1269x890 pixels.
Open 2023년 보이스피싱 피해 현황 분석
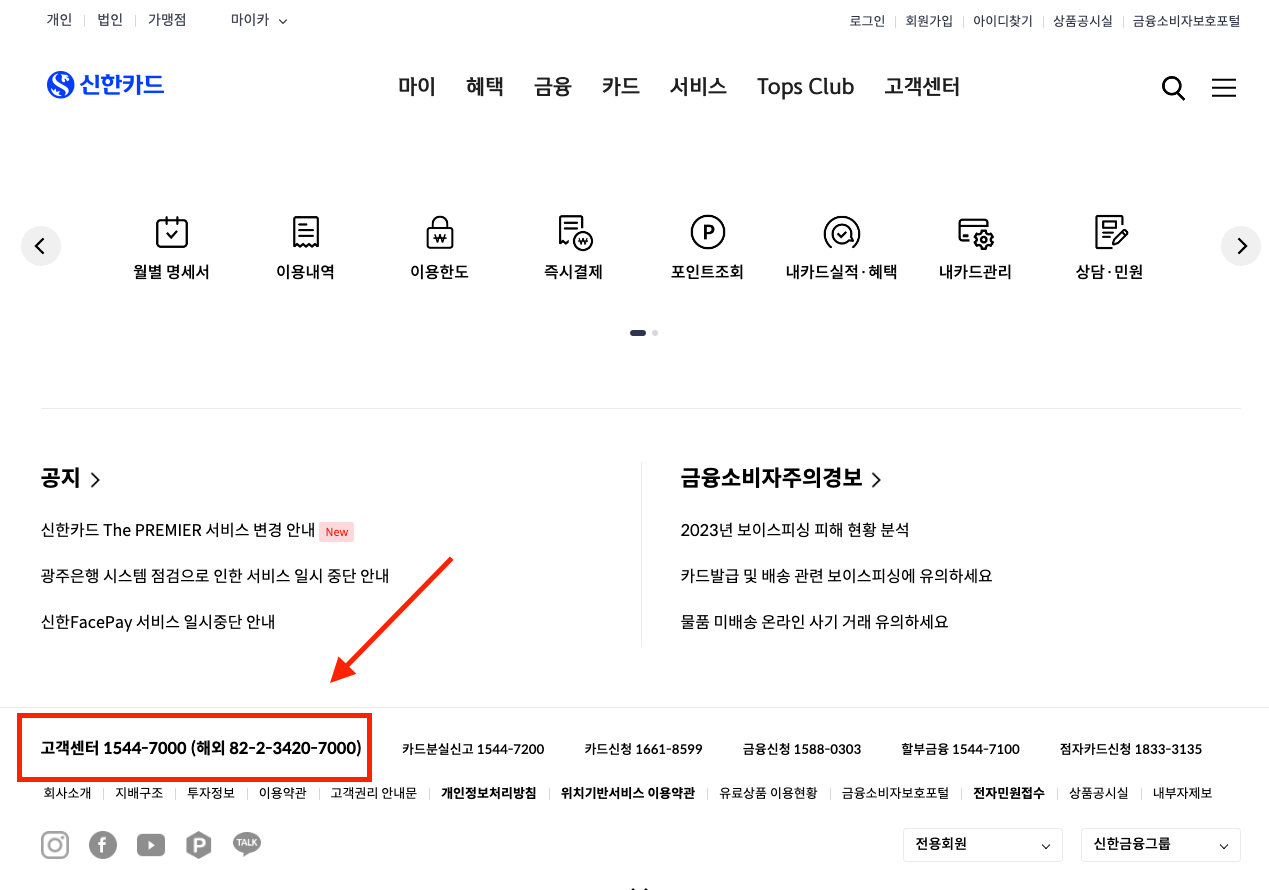[x=795, y=530]
